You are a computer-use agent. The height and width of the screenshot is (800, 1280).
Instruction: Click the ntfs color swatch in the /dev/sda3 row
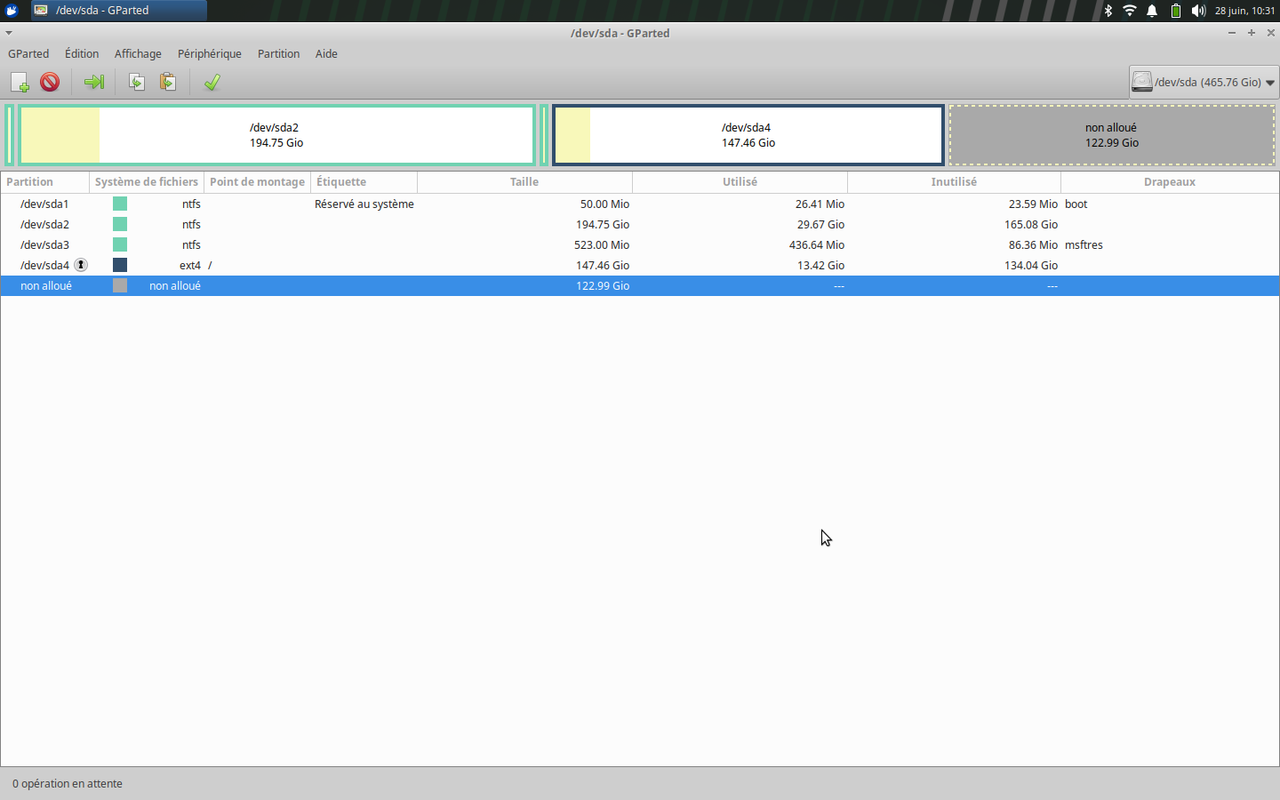[120, 245]
